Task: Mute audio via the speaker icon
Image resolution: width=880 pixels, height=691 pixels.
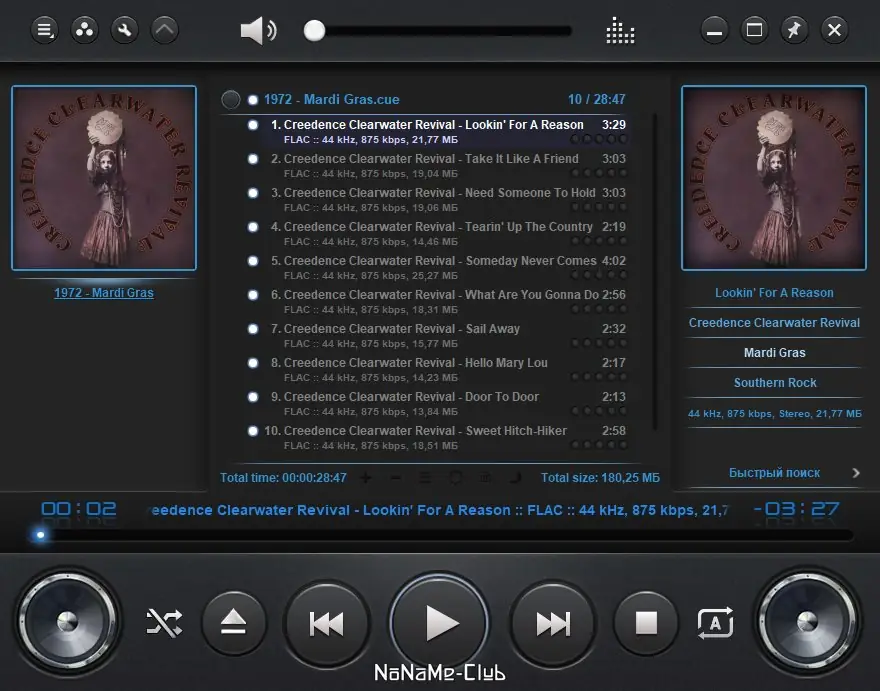Action: [x=258, y=30]
